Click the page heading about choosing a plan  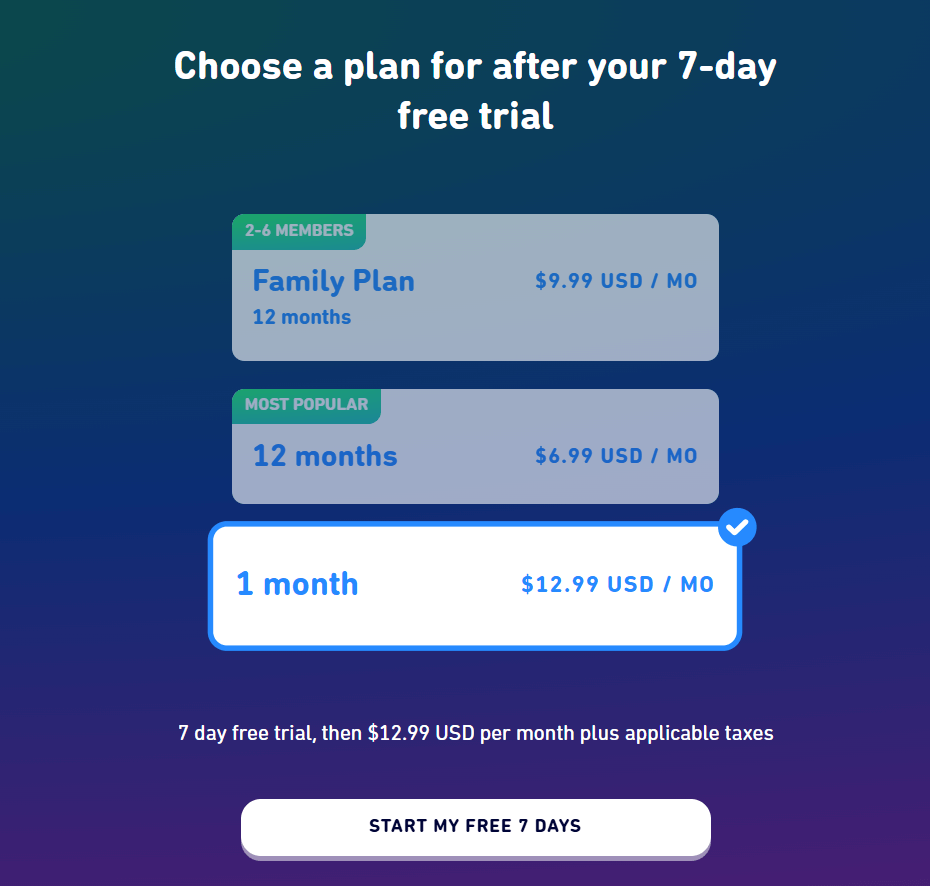coord(475,90)
